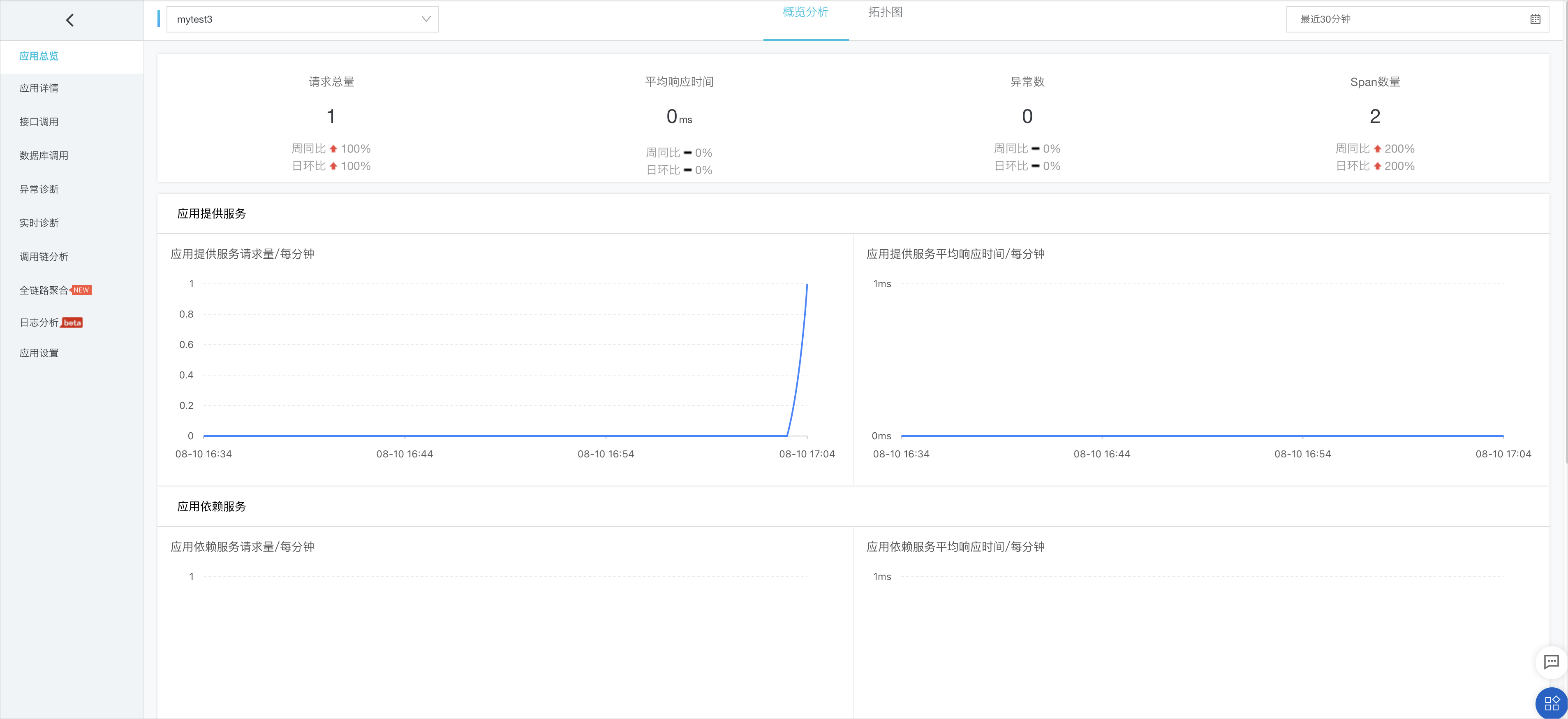
Task: Click the 0ms axis label on response chart
Action: [881, 436]
